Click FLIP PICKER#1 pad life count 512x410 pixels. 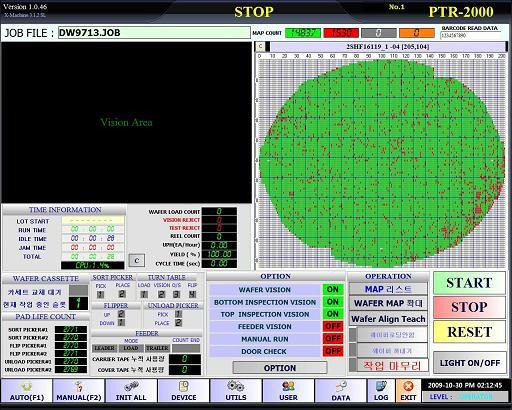pos(71,345)
